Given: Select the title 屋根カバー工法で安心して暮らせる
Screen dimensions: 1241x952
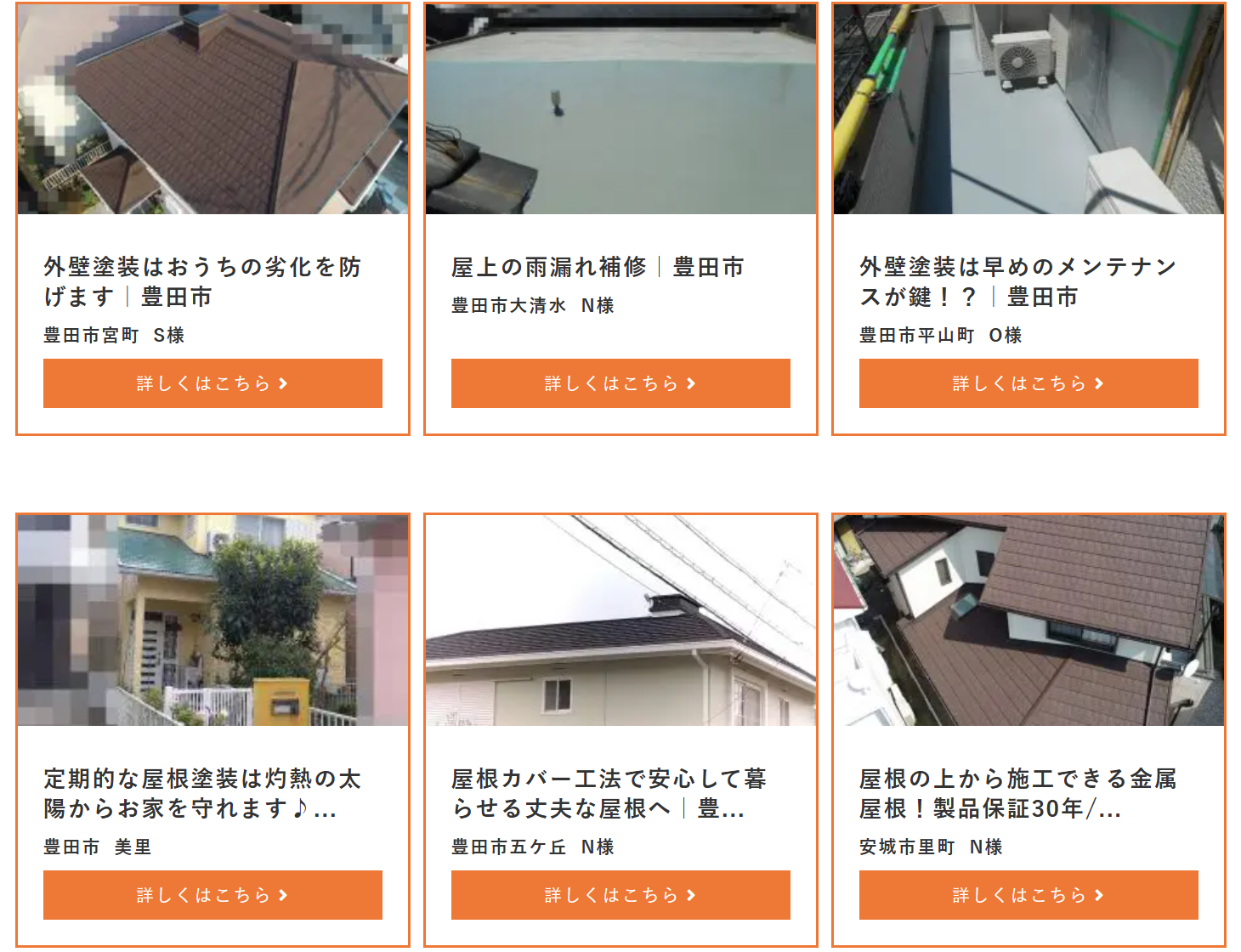Looking at the screenshot, I should pos(609,793).
